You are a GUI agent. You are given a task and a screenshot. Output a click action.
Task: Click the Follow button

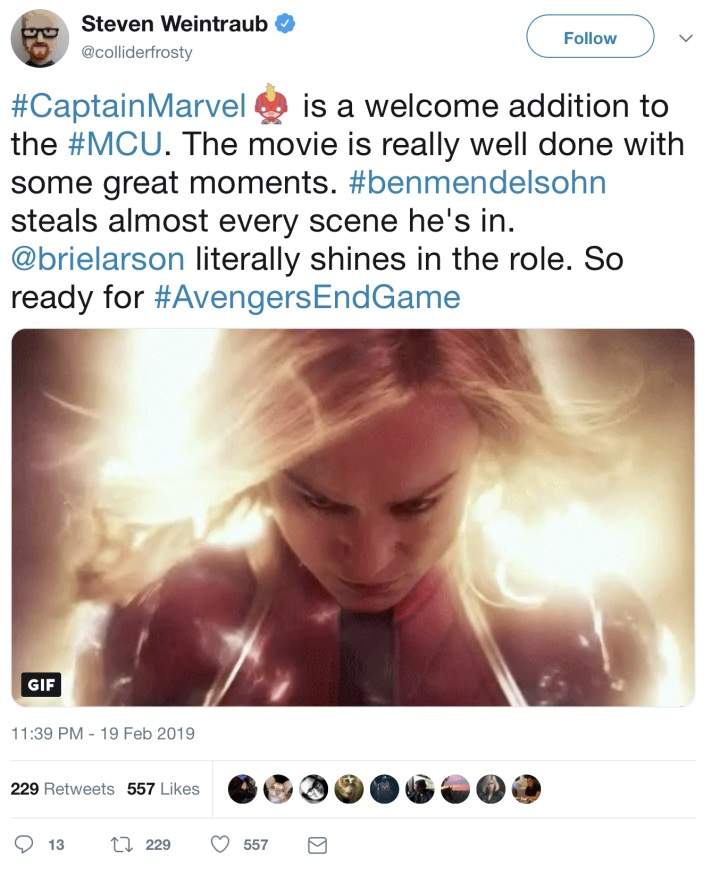590,38
